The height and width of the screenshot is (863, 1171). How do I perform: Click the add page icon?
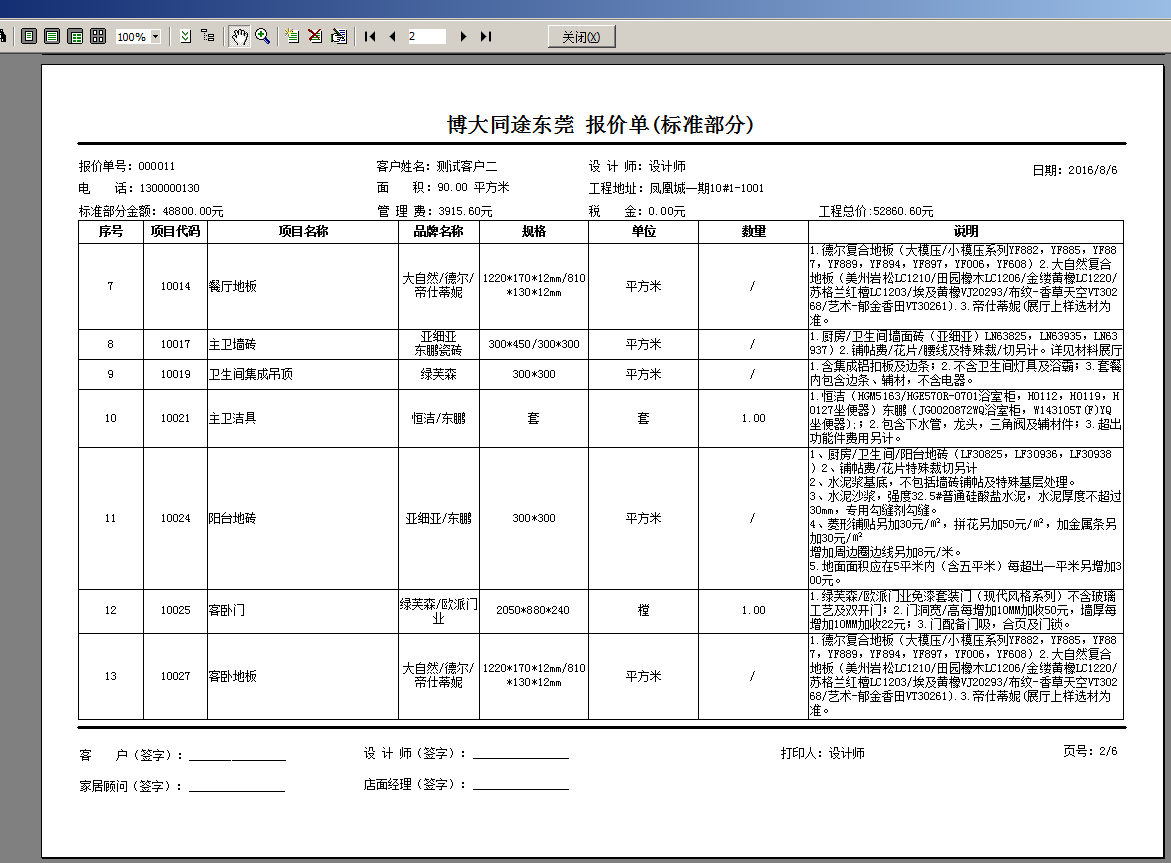tap(291, 36)
